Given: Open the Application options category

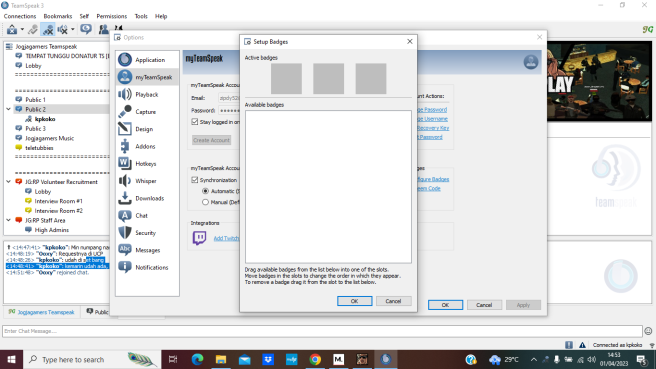Looking at the screenshot, I should [147, 60].
